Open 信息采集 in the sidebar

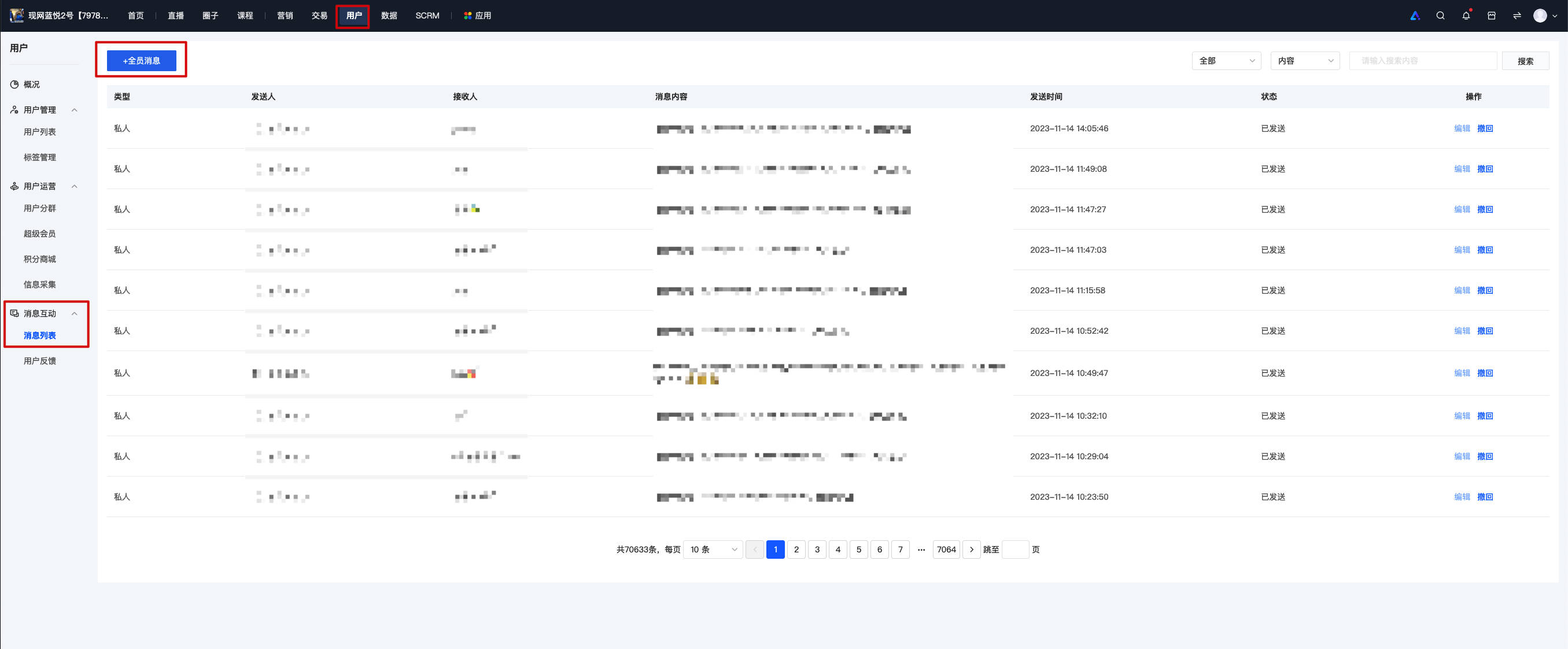pos(39,285)
